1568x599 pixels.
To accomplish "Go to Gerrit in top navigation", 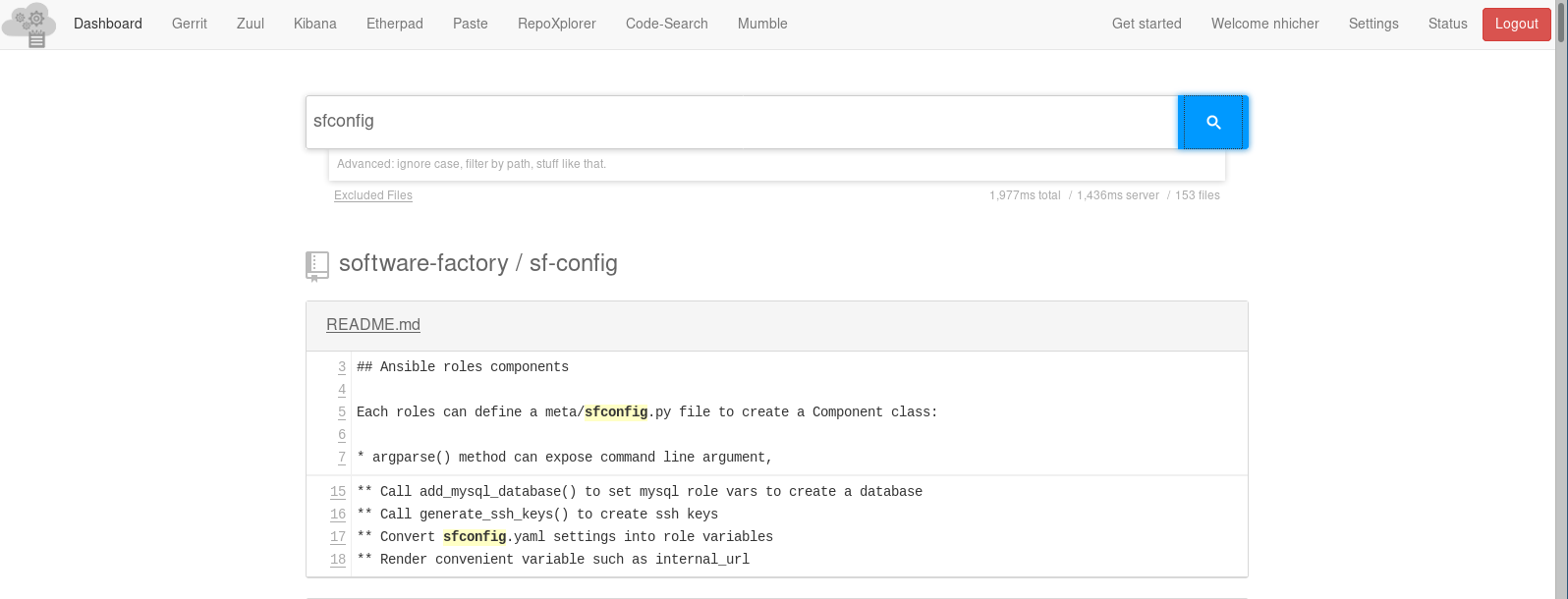I will coord(190,24).
